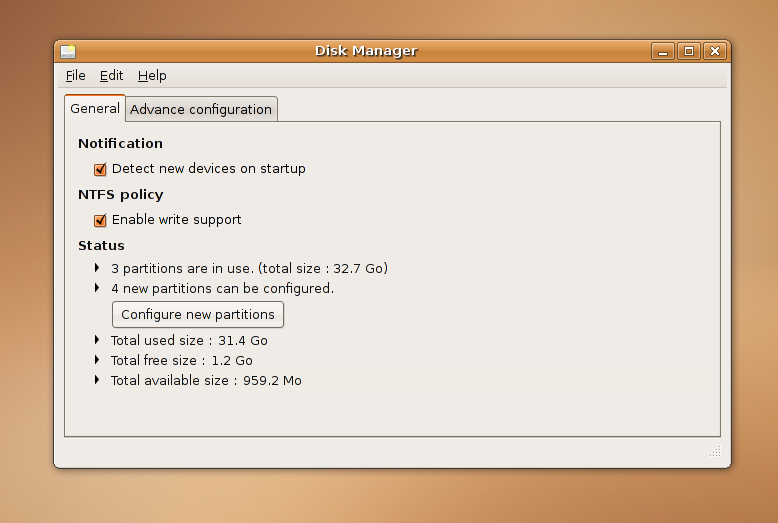Expand the 3 partitions in use row
Viewport: 778px width, 523px height.
[x=97, y=268]
